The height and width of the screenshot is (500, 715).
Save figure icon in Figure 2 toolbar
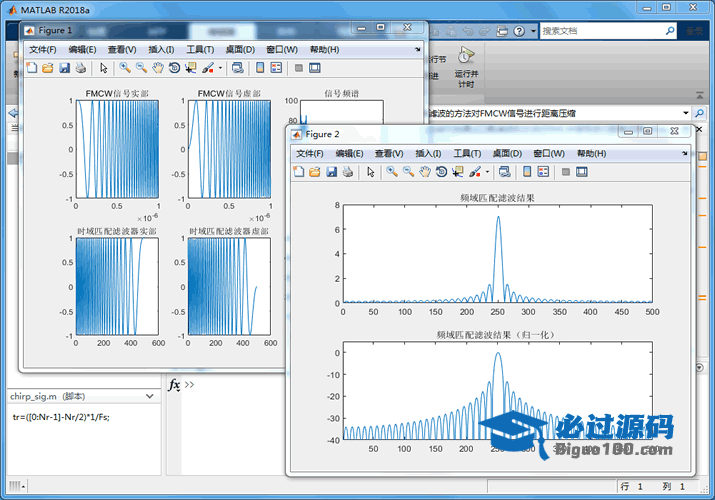[332, 172]
